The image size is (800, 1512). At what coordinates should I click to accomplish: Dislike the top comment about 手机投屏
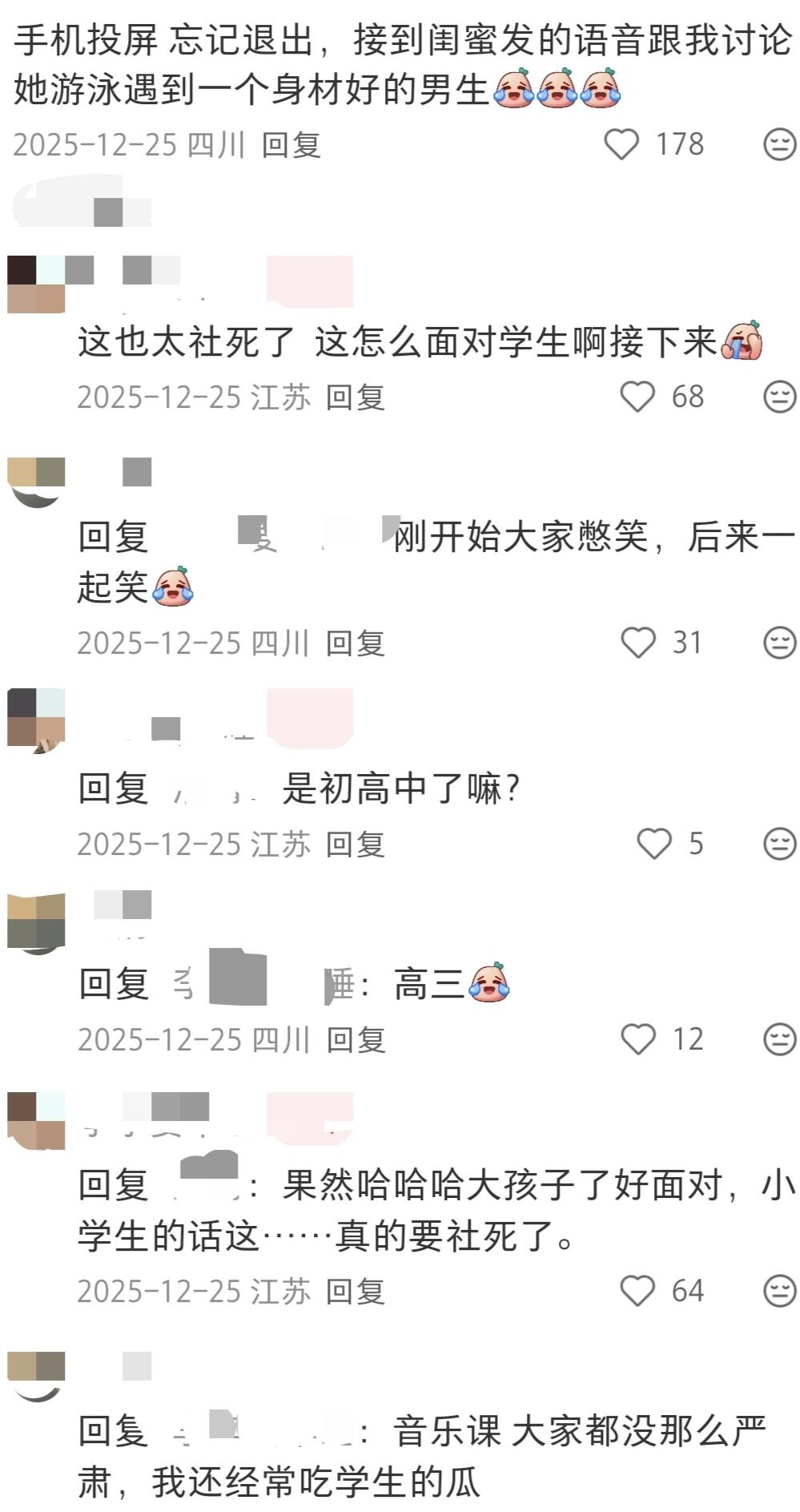coord(779,144)
